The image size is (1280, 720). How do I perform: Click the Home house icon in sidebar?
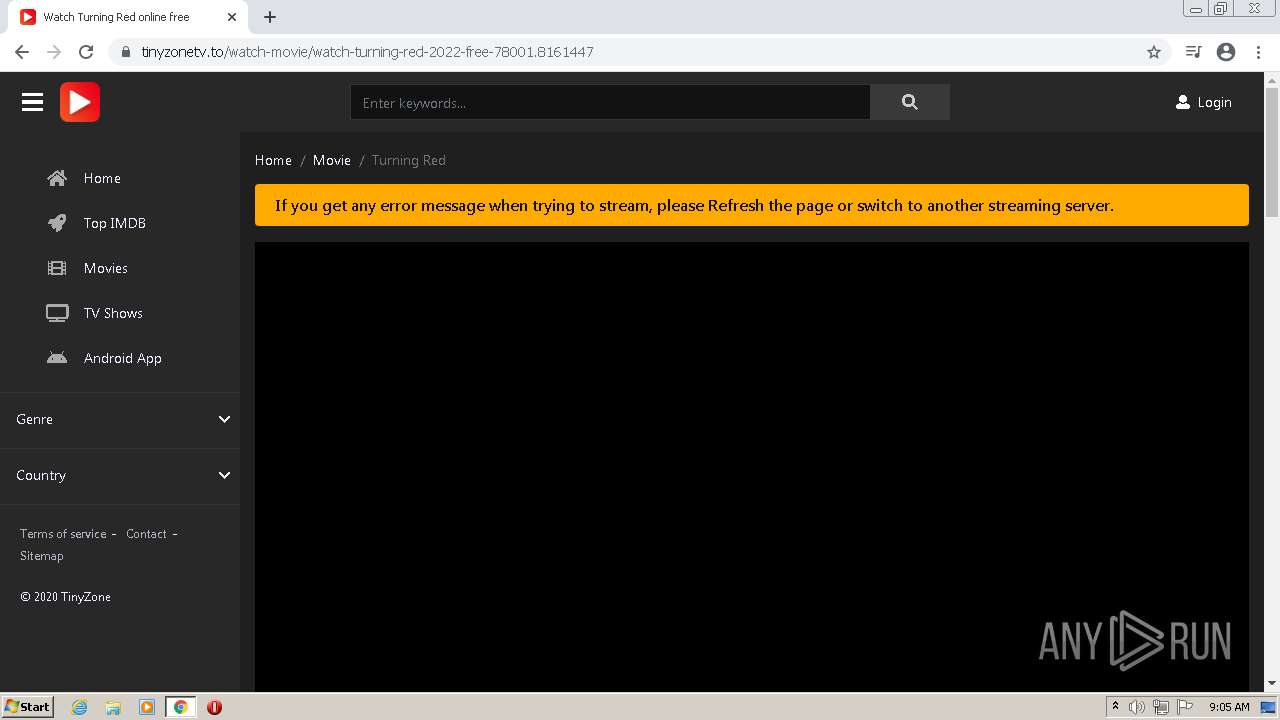click(x=57, y=178)
